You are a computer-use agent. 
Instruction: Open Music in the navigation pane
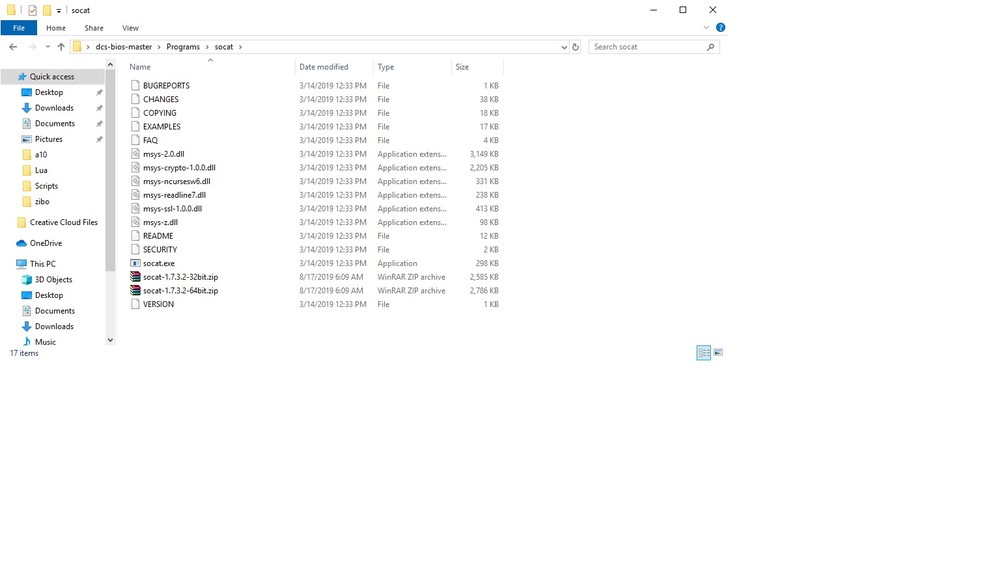click(45, 342)
